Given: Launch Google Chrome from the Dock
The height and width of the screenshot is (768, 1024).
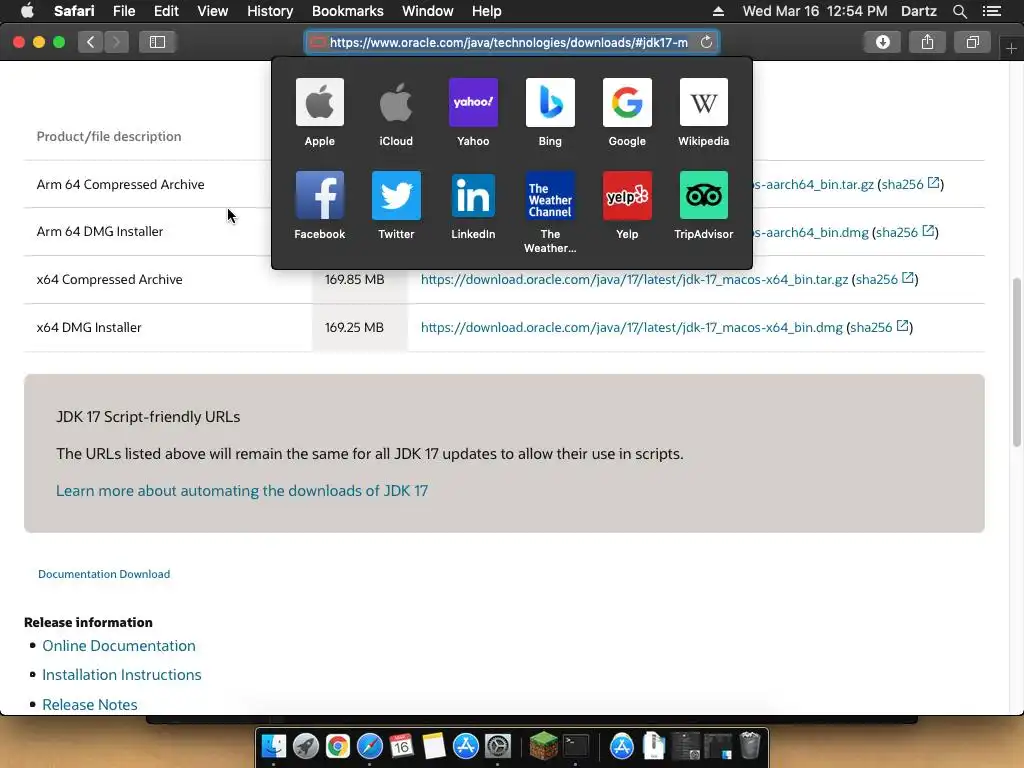Looking at the screenshot, I should [338, 746].
